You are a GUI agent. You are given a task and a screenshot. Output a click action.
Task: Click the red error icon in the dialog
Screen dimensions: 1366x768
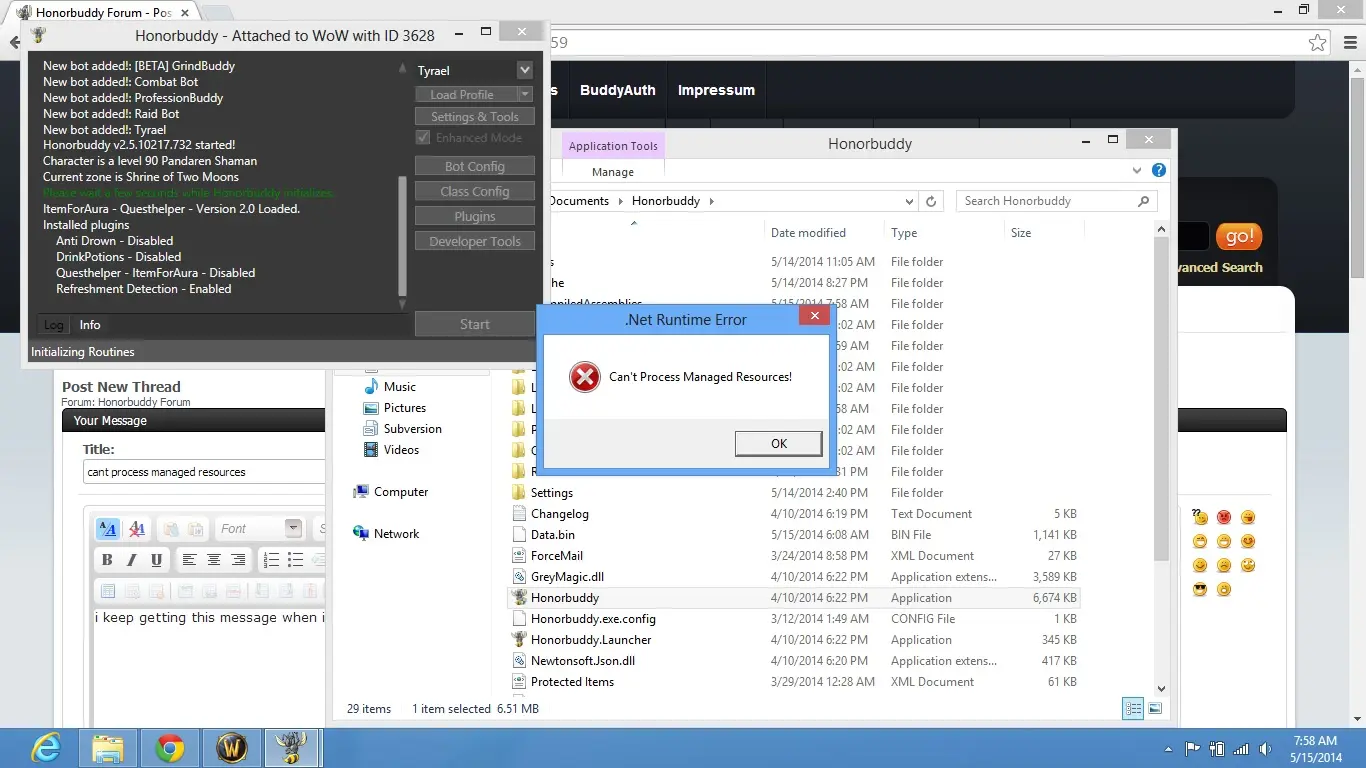pos(584,377)
